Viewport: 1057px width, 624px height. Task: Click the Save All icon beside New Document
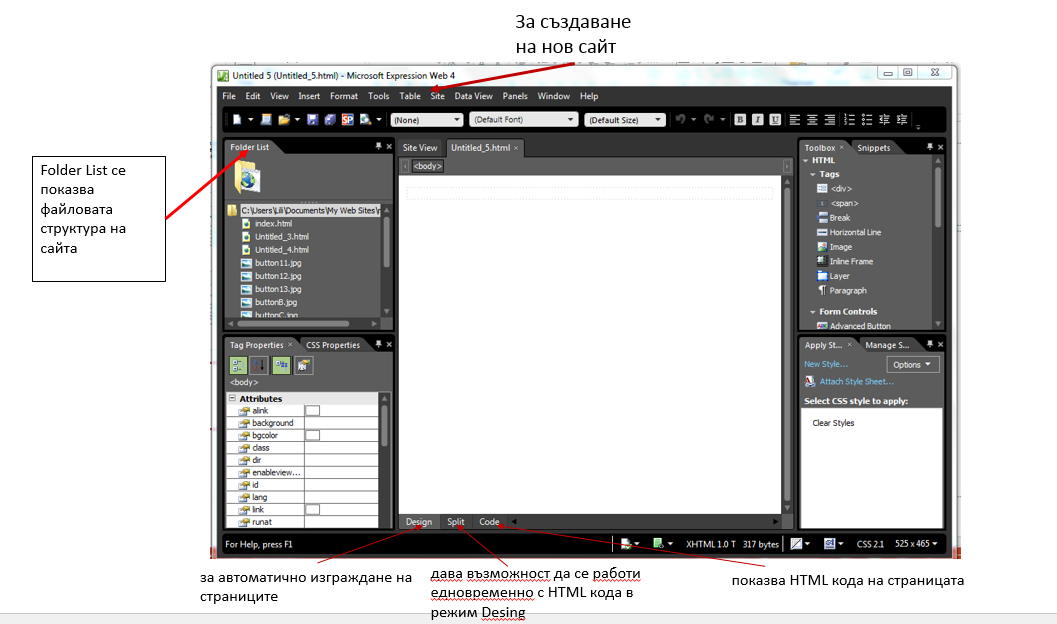[266, 119]
